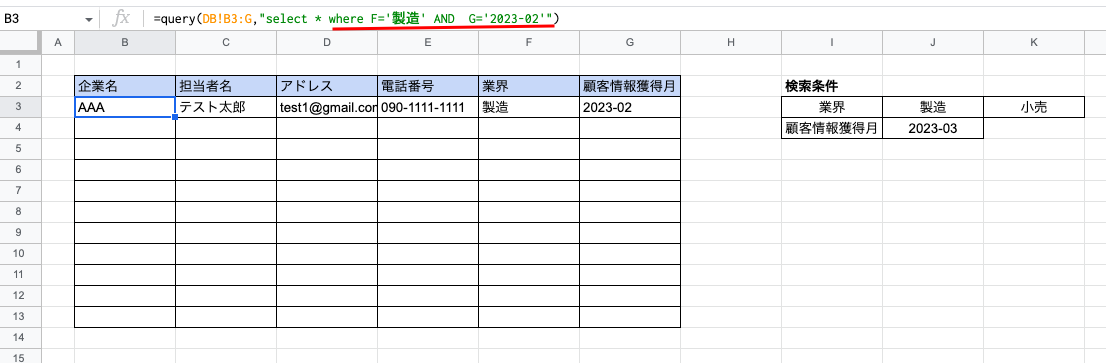This screenshot has height=363, width=1106.
Task: Select row 9 header
Action: [21, 233]
